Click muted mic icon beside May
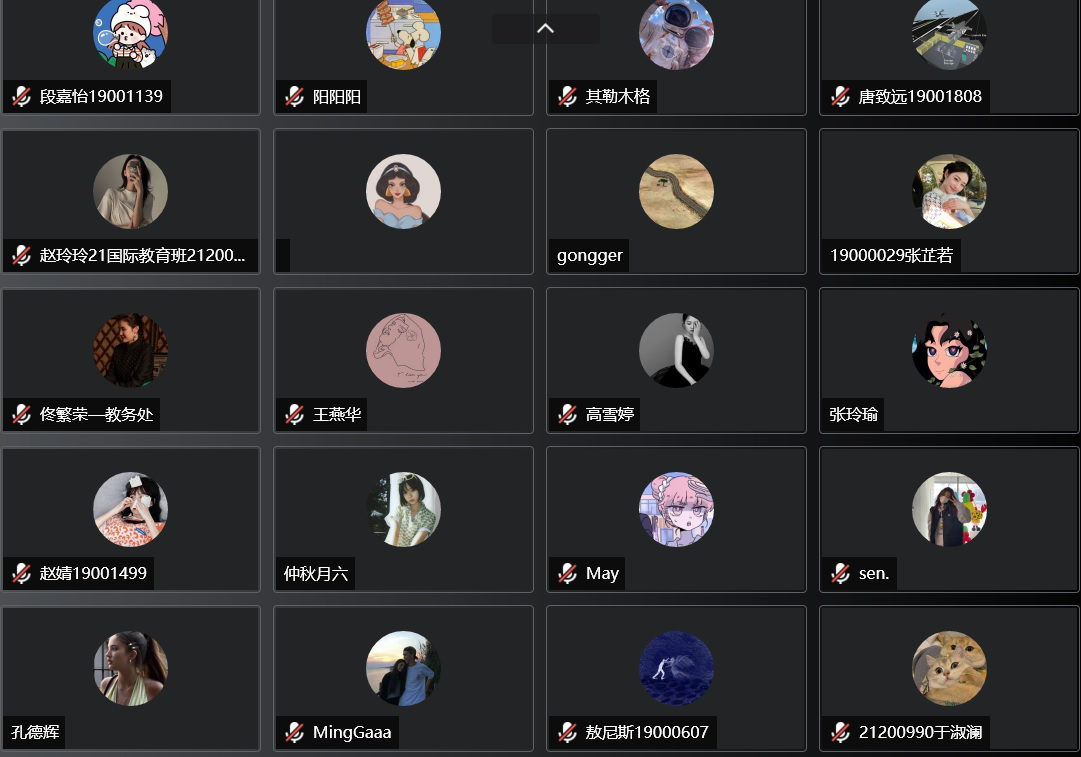 click(567, 574)
